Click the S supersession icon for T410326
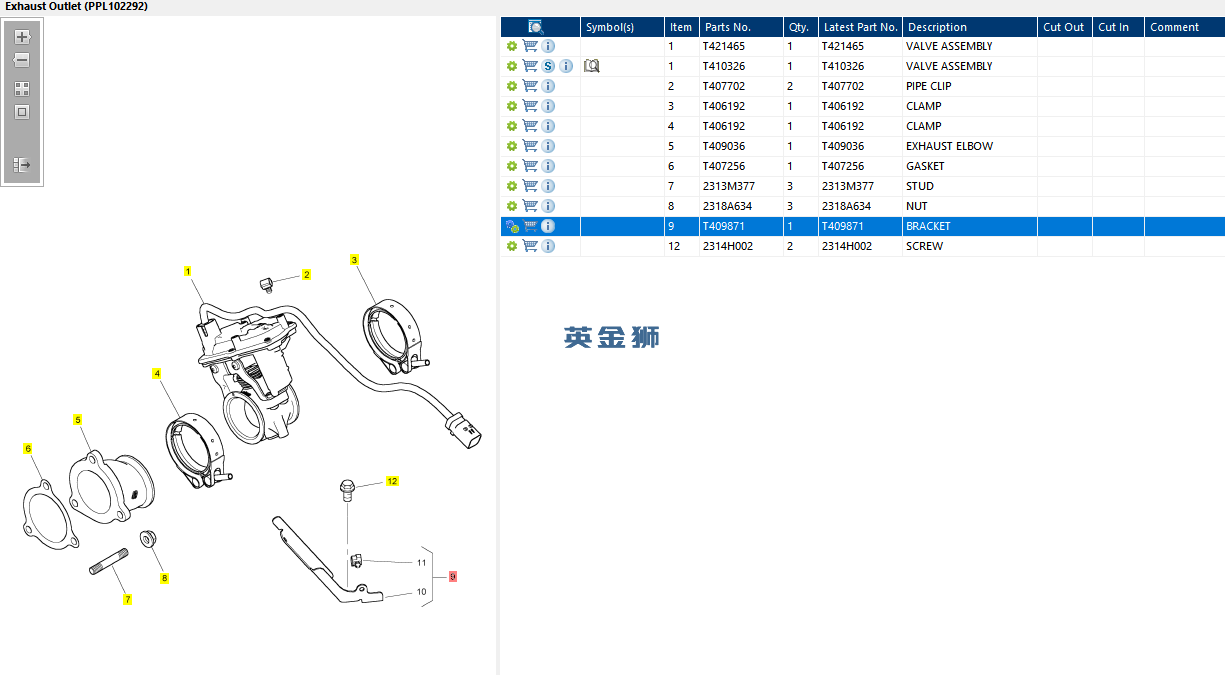Screen dimensions: 1225x675 (x=548, y=66)
